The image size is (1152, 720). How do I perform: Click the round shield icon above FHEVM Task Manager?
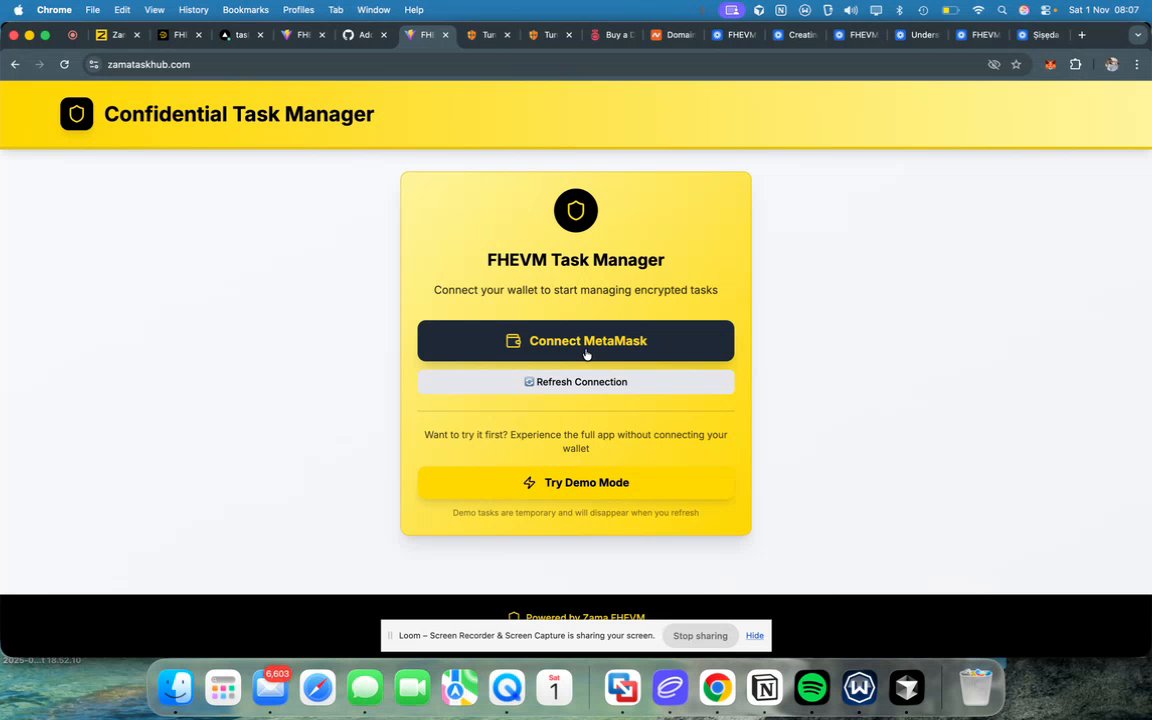coord(575,211)
